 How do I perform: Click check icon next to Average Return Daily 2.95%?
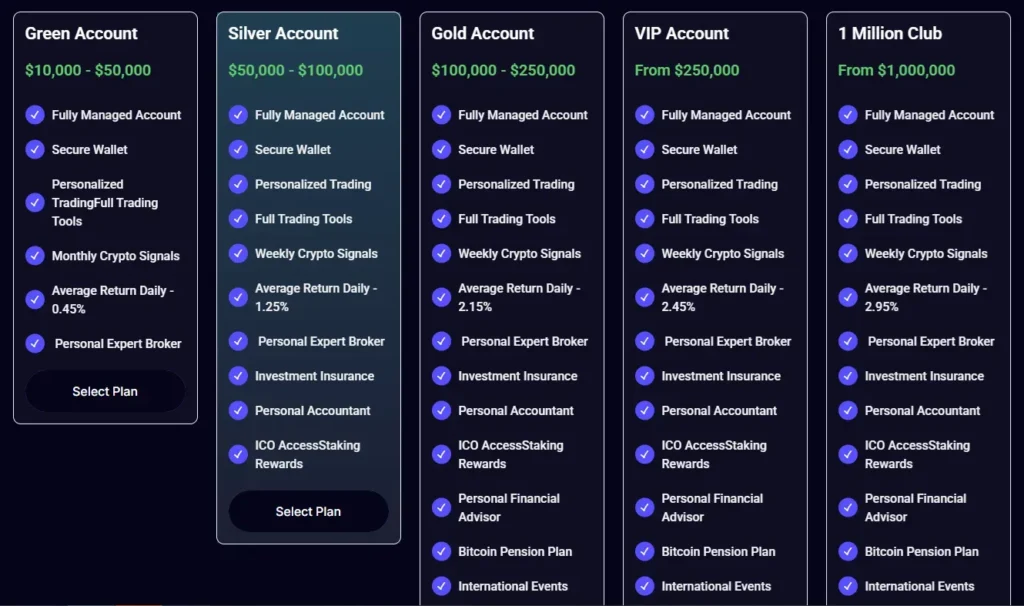tap(848, 297)
